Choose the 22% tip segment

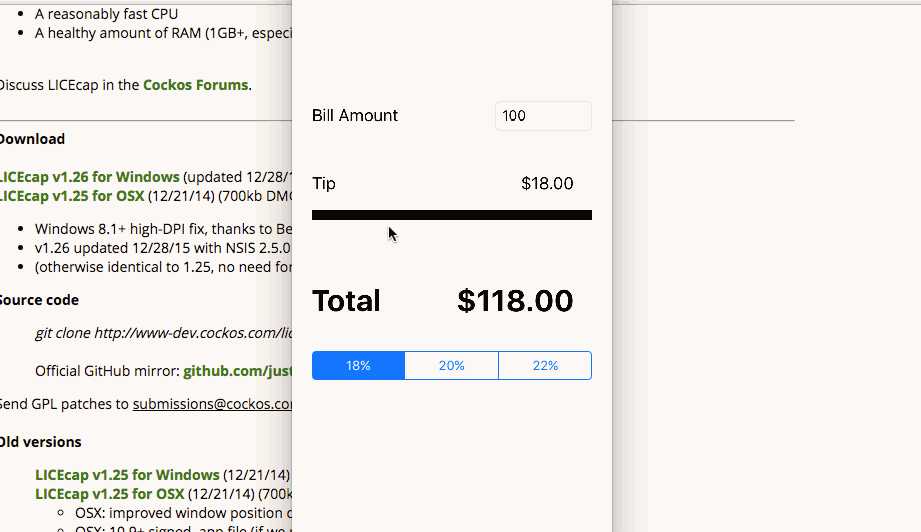click(x=545, y=366)
